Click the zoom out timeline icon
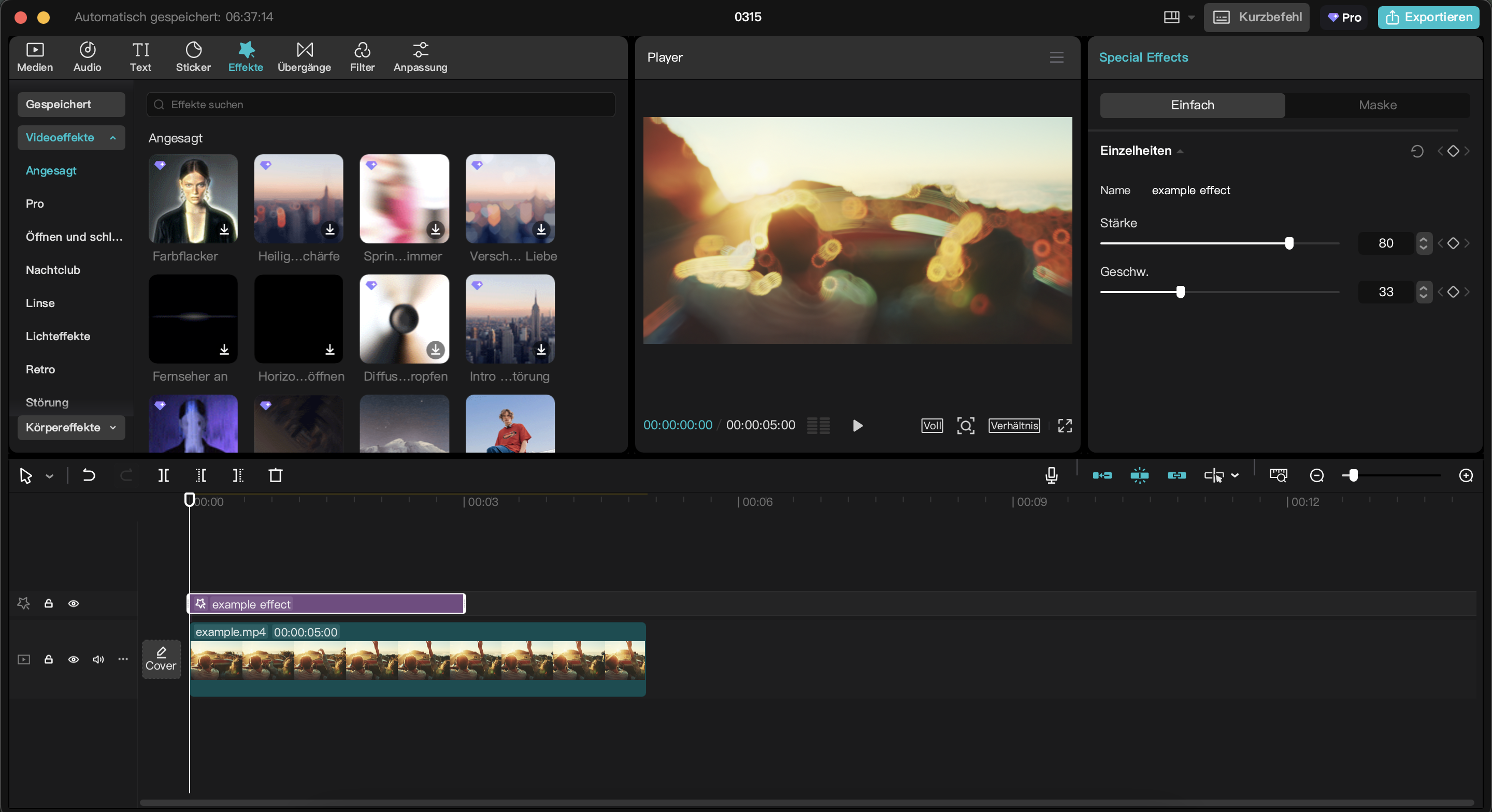 (1316, 475)
